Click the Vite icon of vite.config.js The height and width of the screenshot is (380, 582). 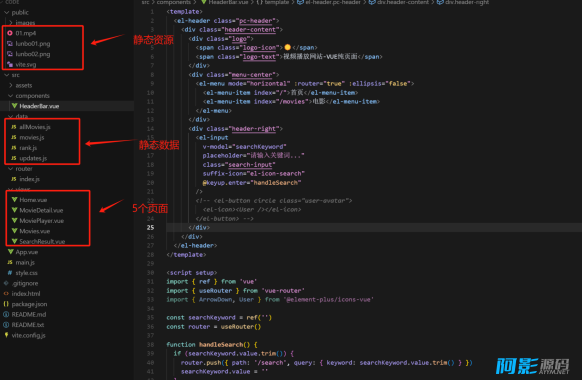click(6, 335)
